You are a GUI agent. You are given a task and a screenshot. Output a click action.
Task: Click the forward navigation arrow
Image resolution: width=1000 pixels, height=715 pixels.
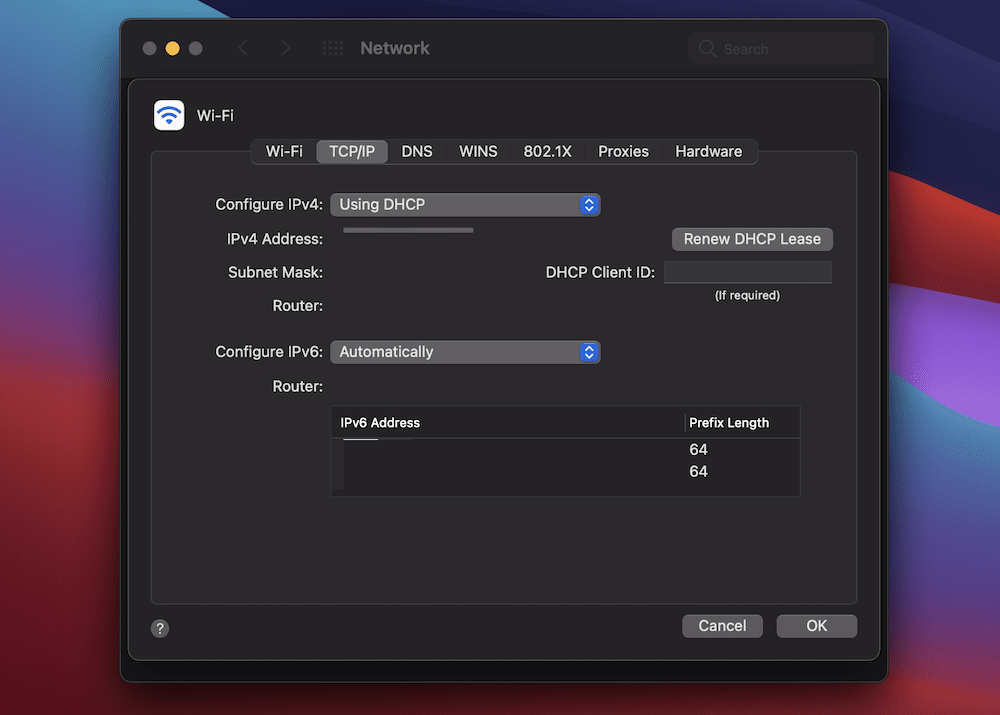point(285,47)
